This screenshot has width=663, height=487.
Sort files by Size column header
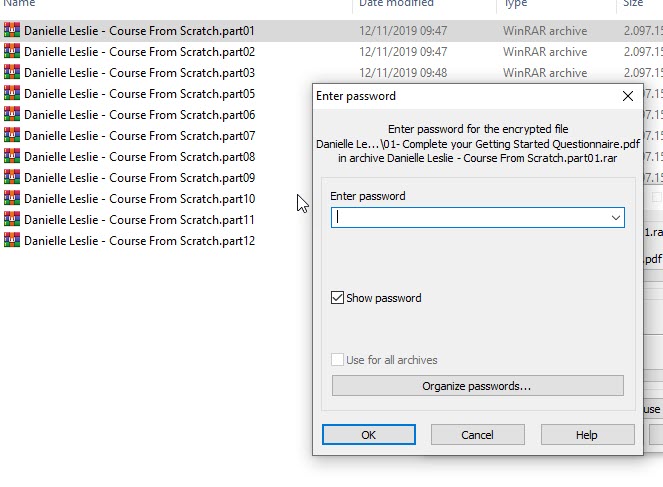[x=633, y=3]
